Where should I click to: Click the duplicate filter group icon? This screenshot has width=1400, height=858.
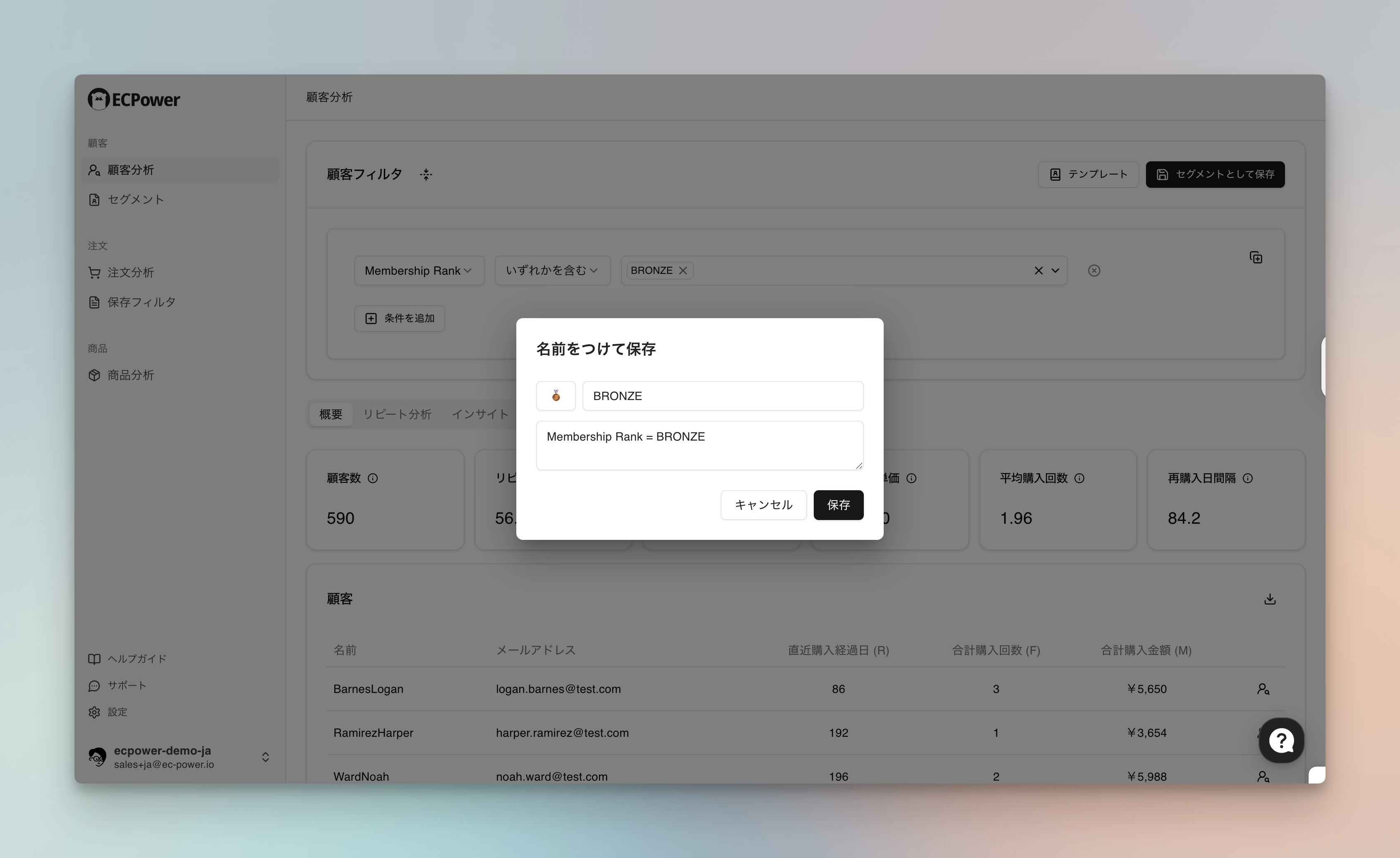pyautogui.click(x=1256, y=257)
